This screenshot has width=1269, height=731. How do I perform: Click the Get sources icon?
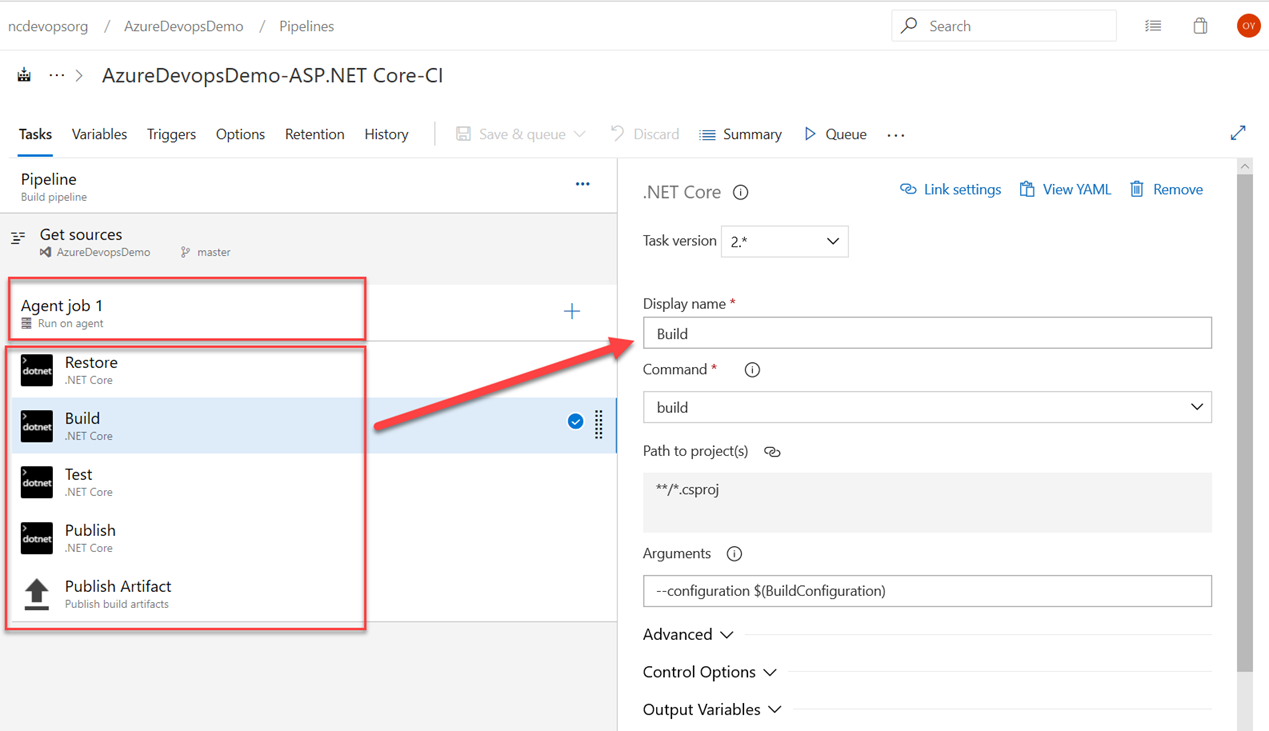[18, 238]
